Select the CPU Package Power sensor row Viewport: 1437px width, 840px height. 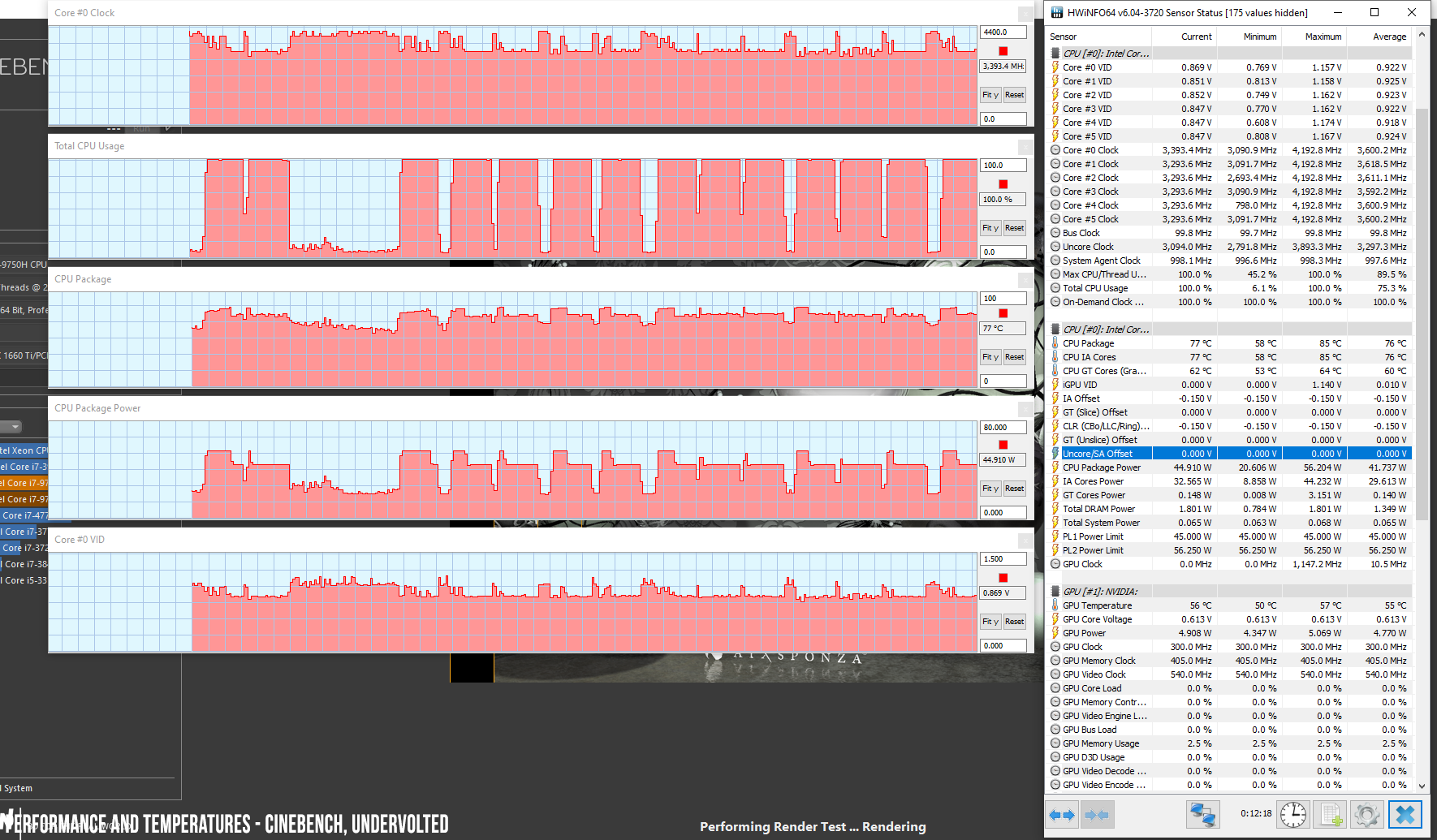click(x=1229, y=467)
